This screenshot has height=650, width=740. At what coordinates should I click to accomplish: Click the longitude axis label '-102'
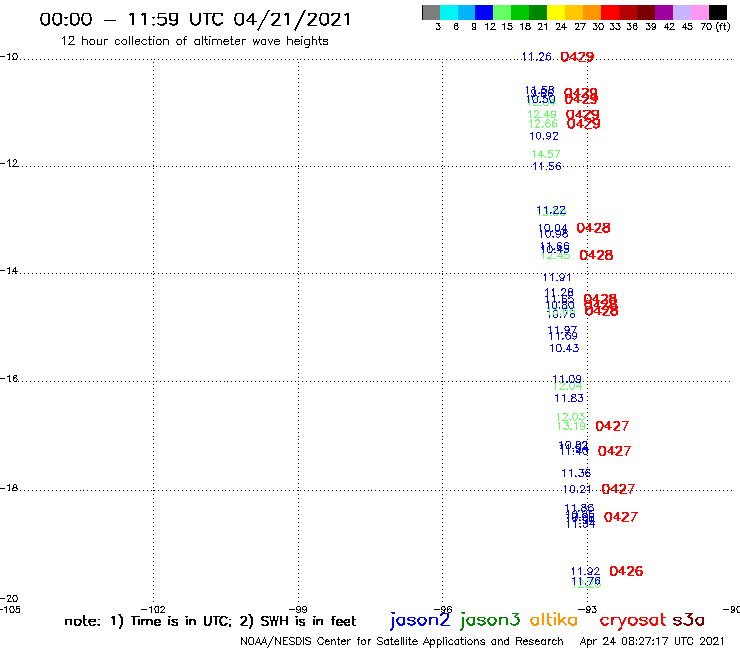click(153, 609)
